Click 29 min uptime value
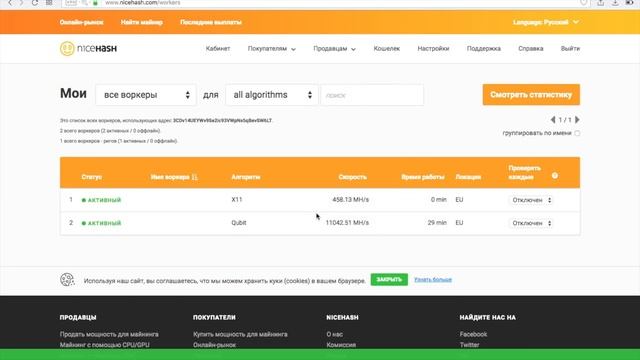This screenshot has width=640, height=360. pyautogui.click(x=437, y=223)
